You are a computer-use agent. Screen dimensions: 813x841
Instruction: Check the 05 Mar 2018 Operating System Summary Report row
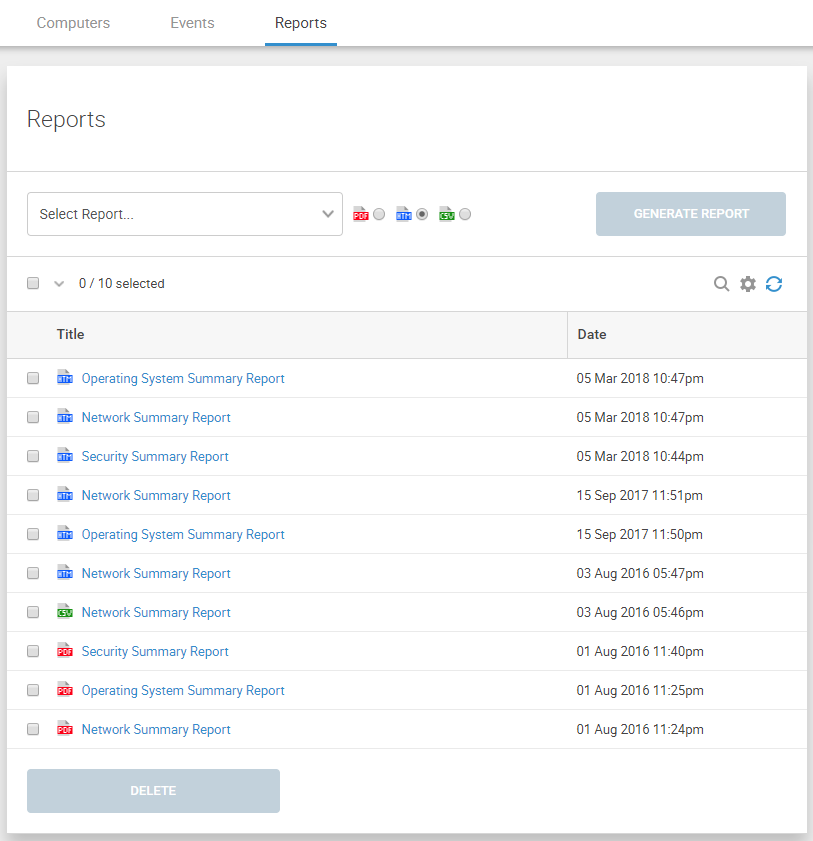[33, 378]
